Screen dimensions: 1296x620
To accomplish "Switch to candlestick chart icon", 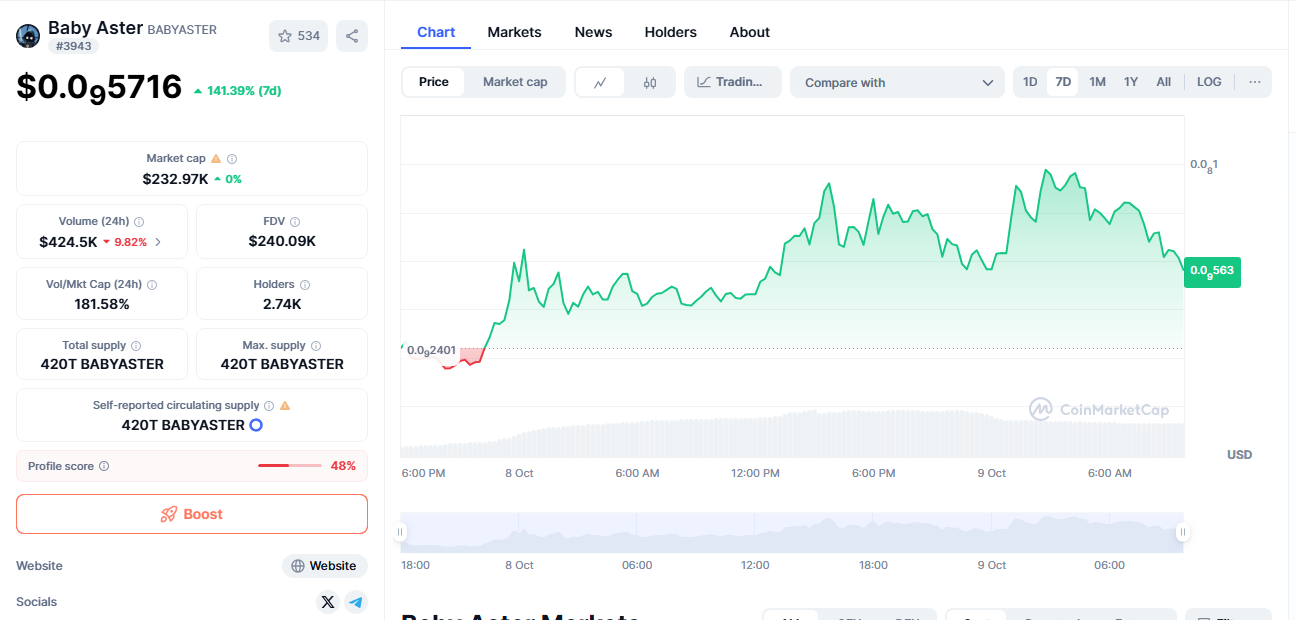I will 650,83.
